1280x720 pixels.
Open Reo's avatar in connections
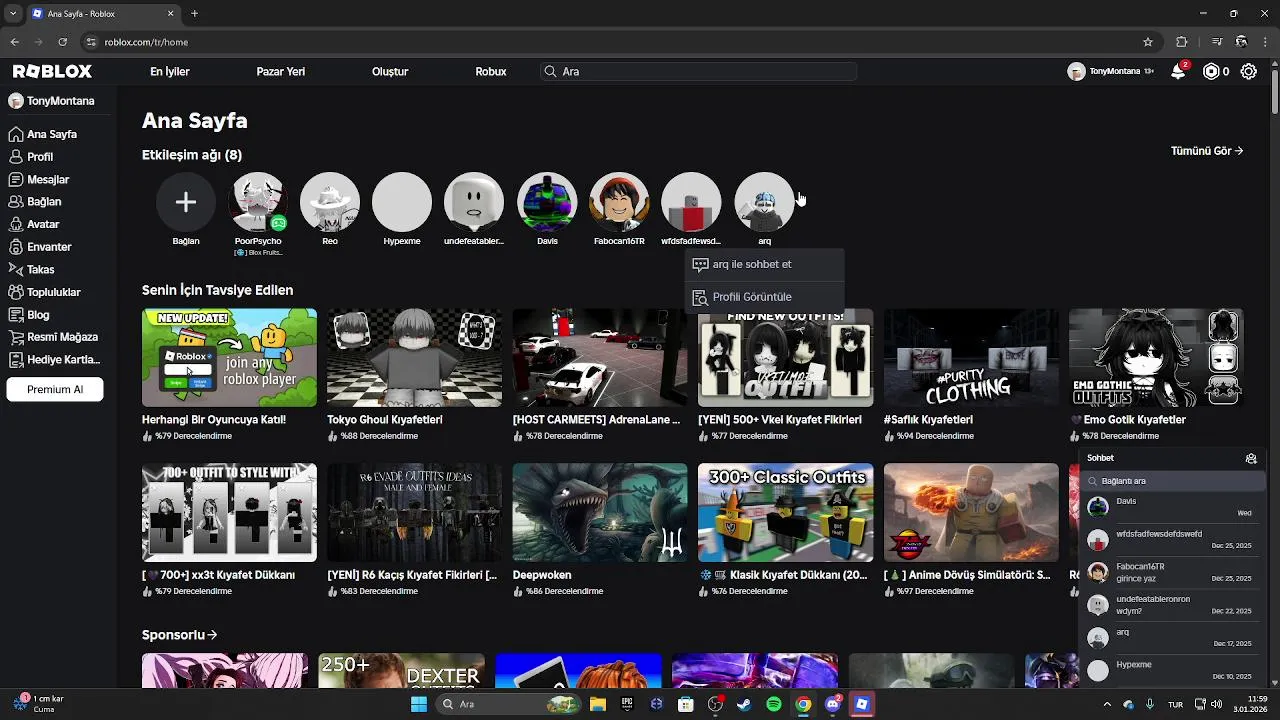[330, 202]
